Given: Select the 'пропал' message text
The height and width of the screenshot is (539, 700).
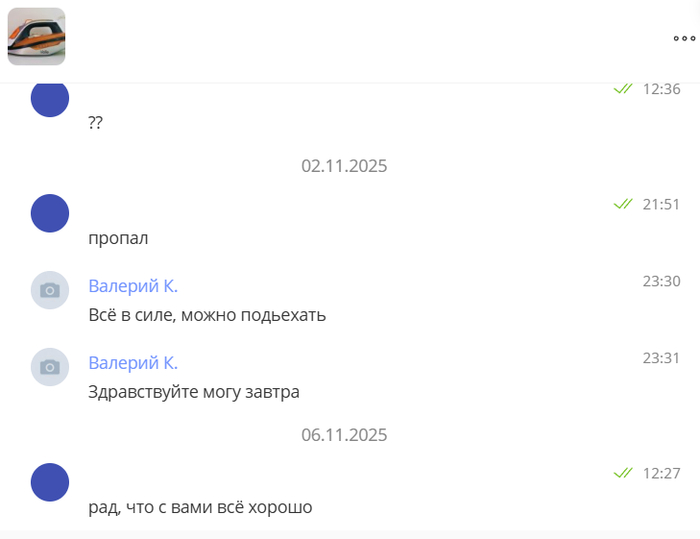Looking at the screenshot, I should point(118,238).
